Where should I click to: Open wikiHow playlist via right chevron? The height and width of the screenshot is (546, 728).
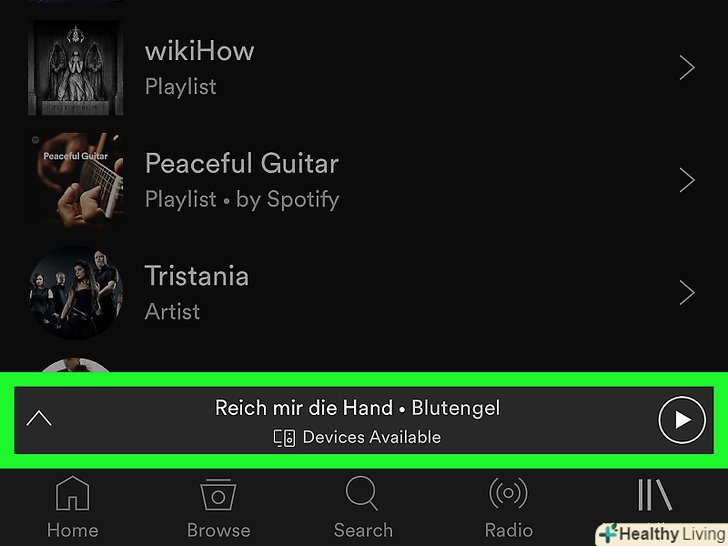[x=687, y=68]
